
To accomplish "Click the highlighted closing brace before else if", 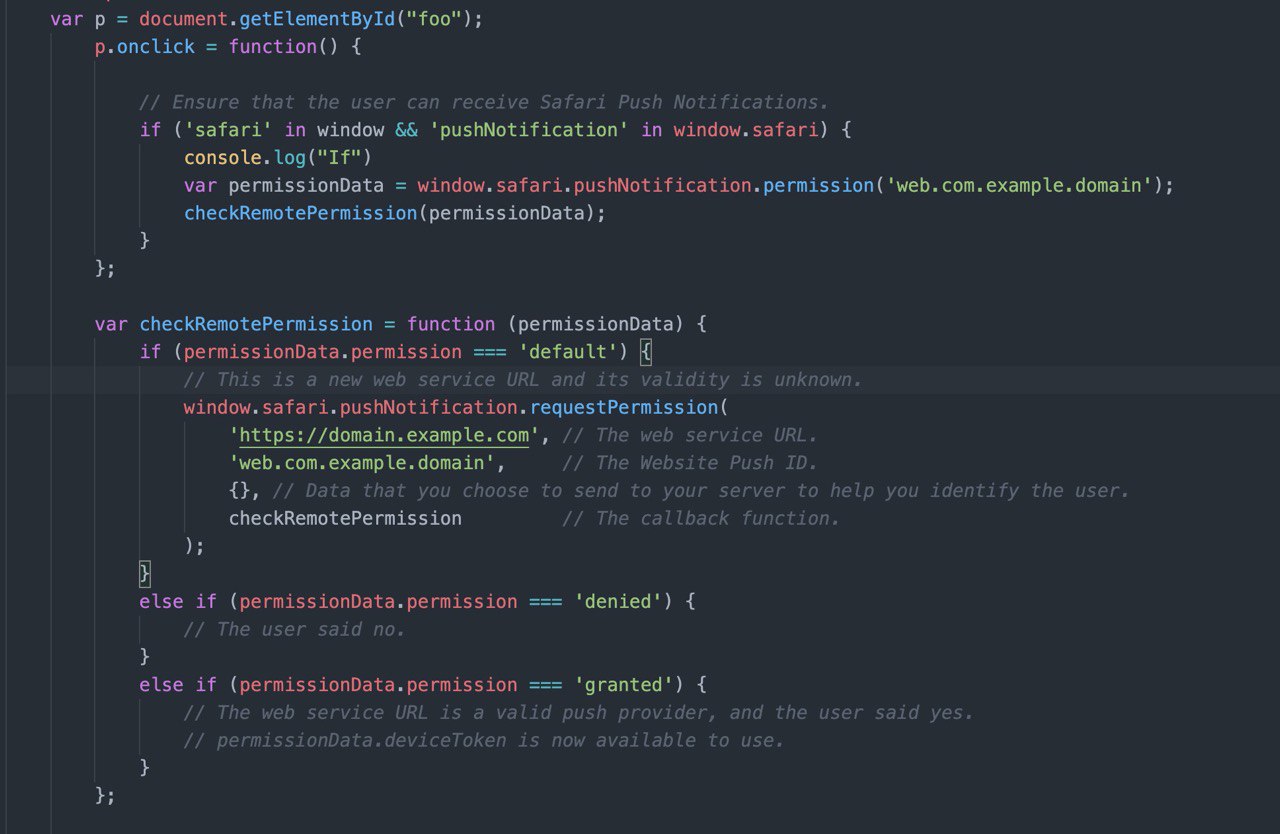I will pyautogui.click(x=145, y=574).
